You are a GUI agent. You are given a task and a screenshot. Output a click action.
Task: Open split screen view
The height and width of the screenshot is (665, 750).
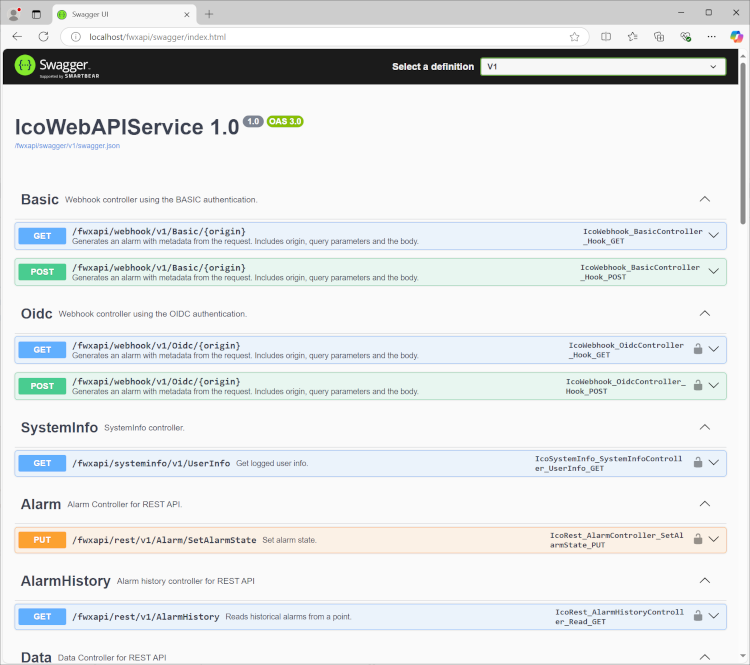(606, 37)
